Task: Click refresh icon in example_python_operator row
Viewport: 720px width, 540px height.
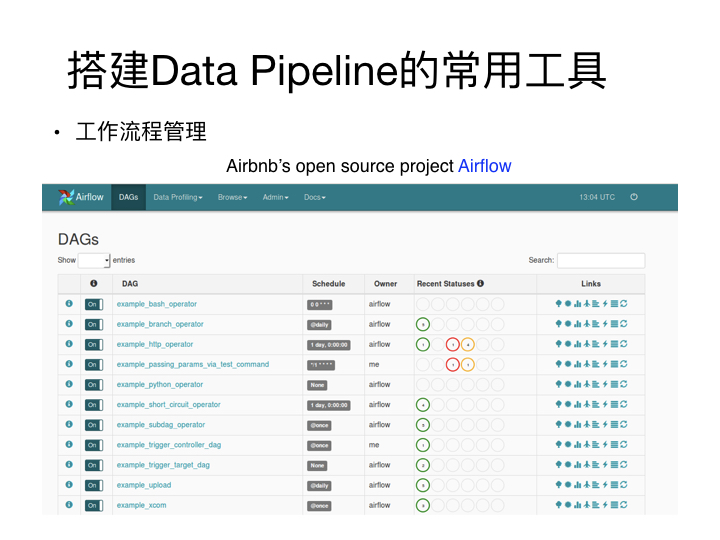Action: (624, 384)
